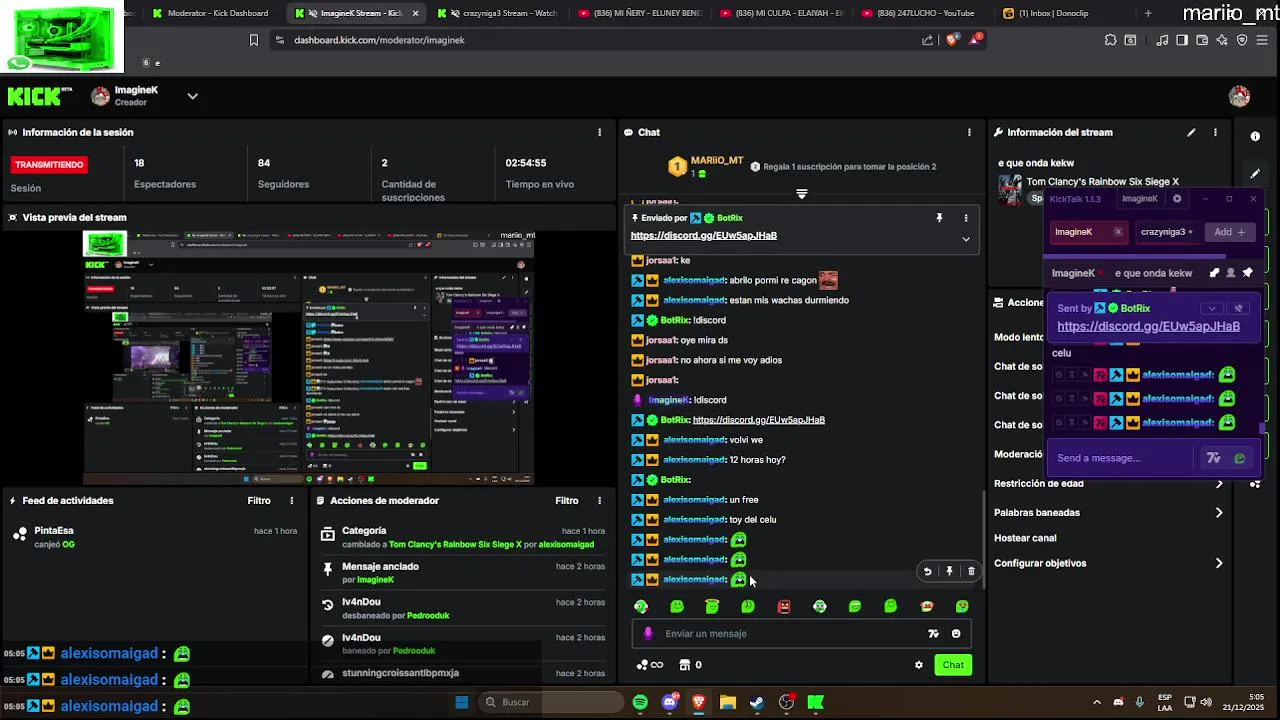The width and height of the screenshot is (1280, 720).
Task: Switch to MI ÑERY - ELUNEY browser tab
Action: pos(638,13)
